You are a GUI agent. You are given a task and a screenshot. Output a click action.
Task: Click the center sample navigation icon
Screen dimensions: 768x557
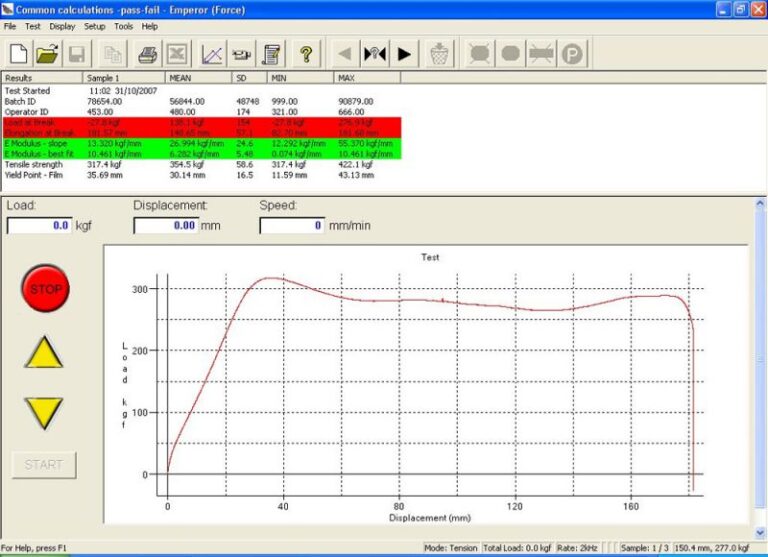(375, 54)
